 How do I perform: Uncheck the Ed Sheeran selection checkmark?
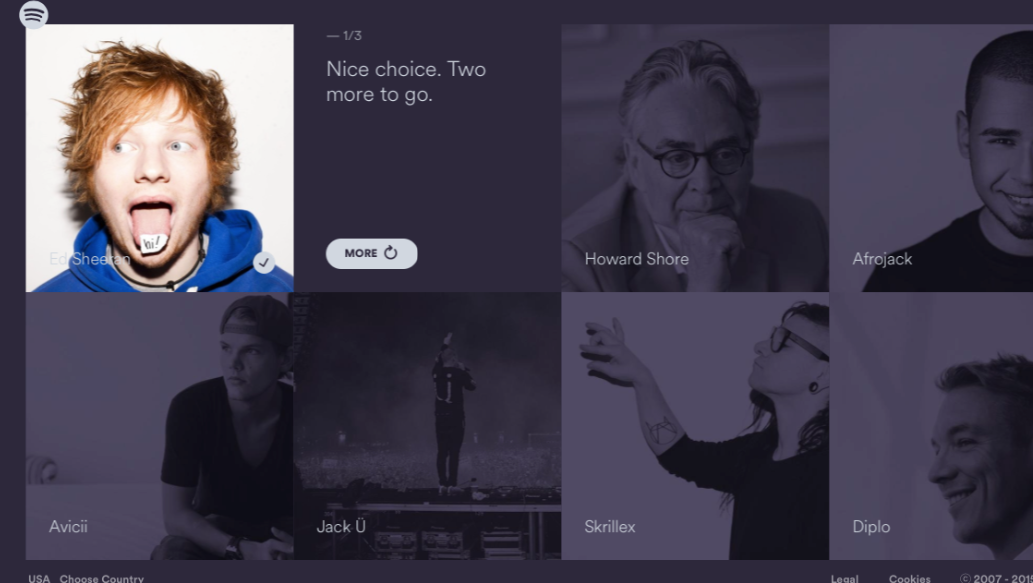pyautogui.click(x=264, y=262)
